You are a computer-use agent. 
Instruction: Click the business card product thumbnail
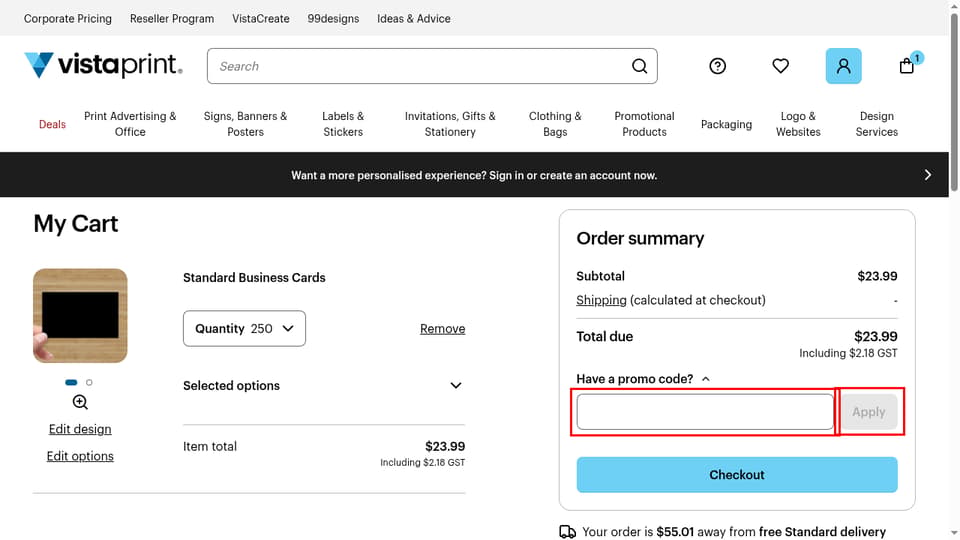pos(80,316)
